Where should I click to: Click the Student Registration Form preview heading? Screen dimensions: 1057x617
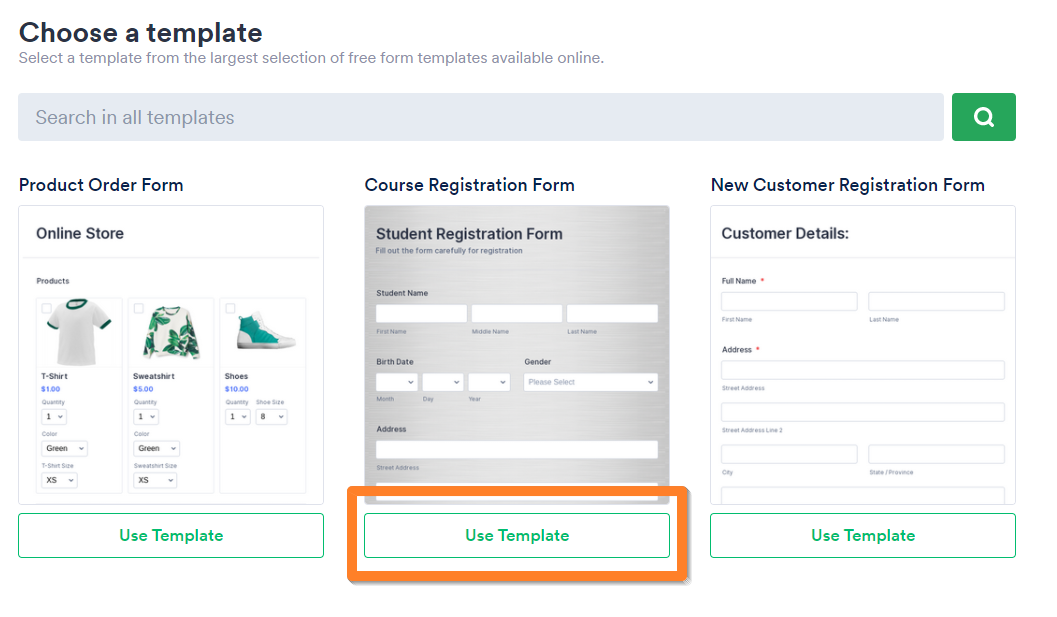(469, 234)
